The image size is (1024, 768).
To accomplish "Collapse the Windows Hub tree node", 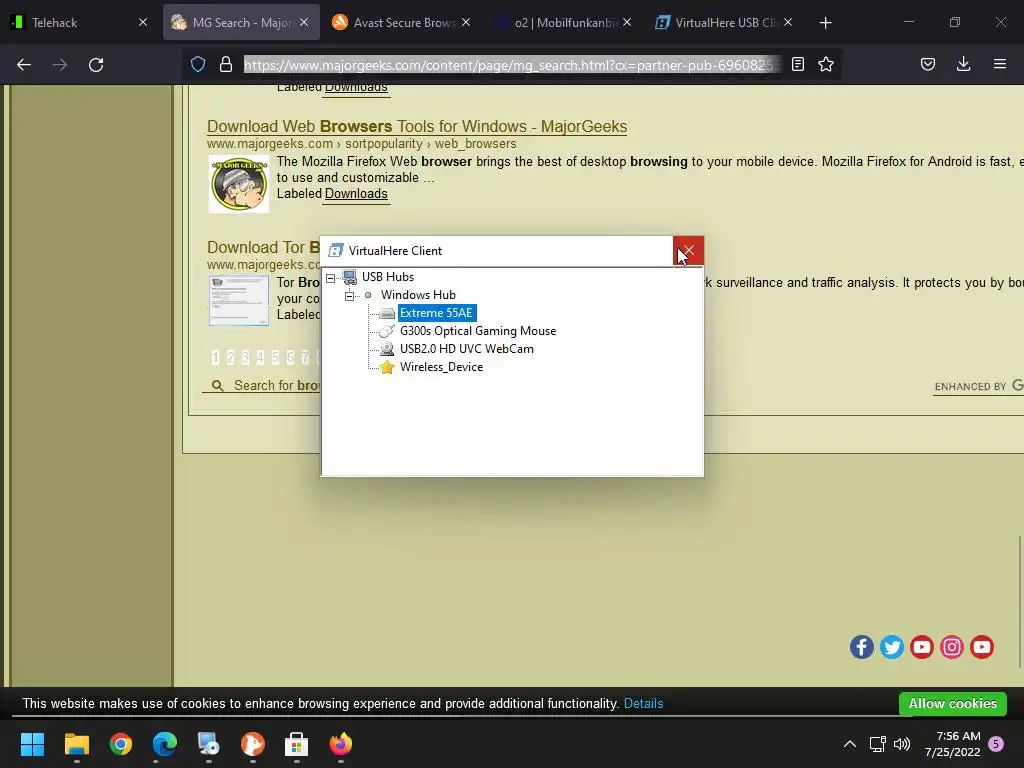I will pos(349,296).
